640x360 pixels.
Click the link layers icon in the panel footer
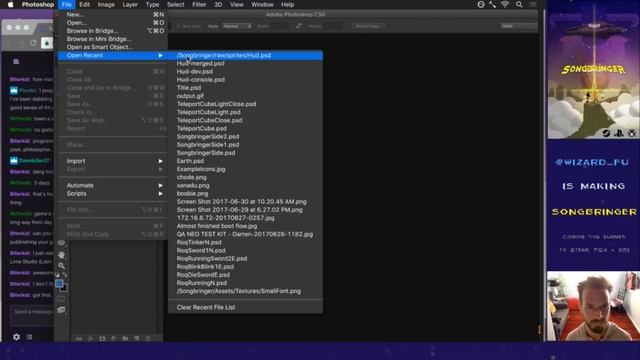(x=79, y=338)
